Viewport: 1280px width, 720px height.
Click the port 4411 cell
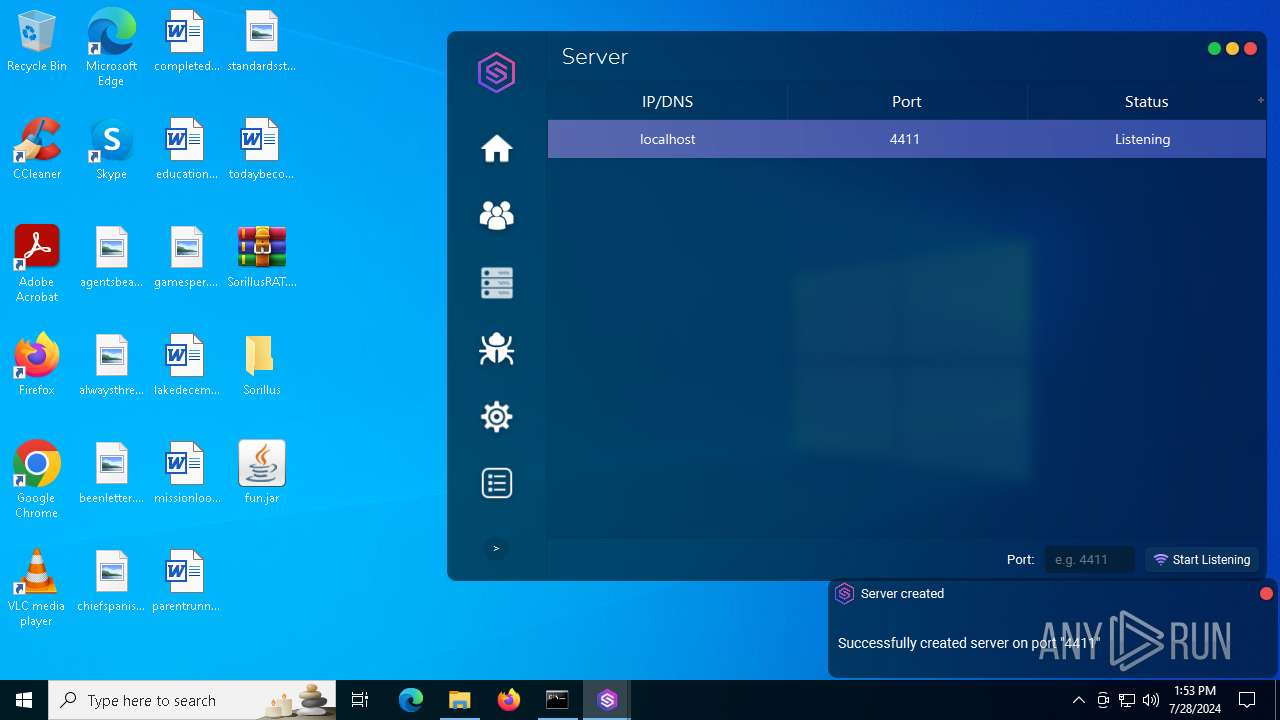tap(905, 139)
